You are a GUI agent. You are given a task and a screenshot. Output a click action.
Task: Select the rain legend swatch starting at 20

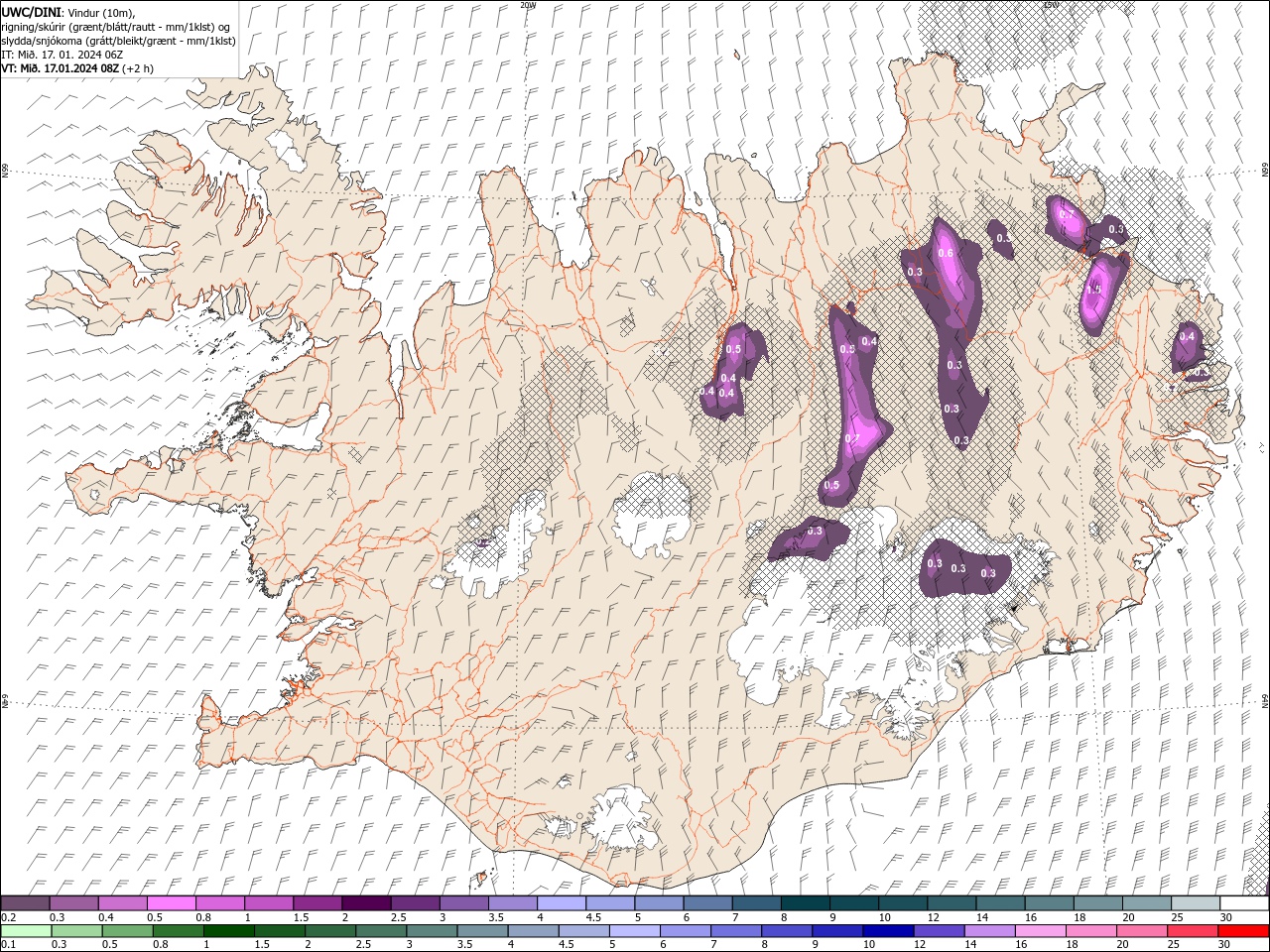pyautogui.click(x=1141, y=931)
